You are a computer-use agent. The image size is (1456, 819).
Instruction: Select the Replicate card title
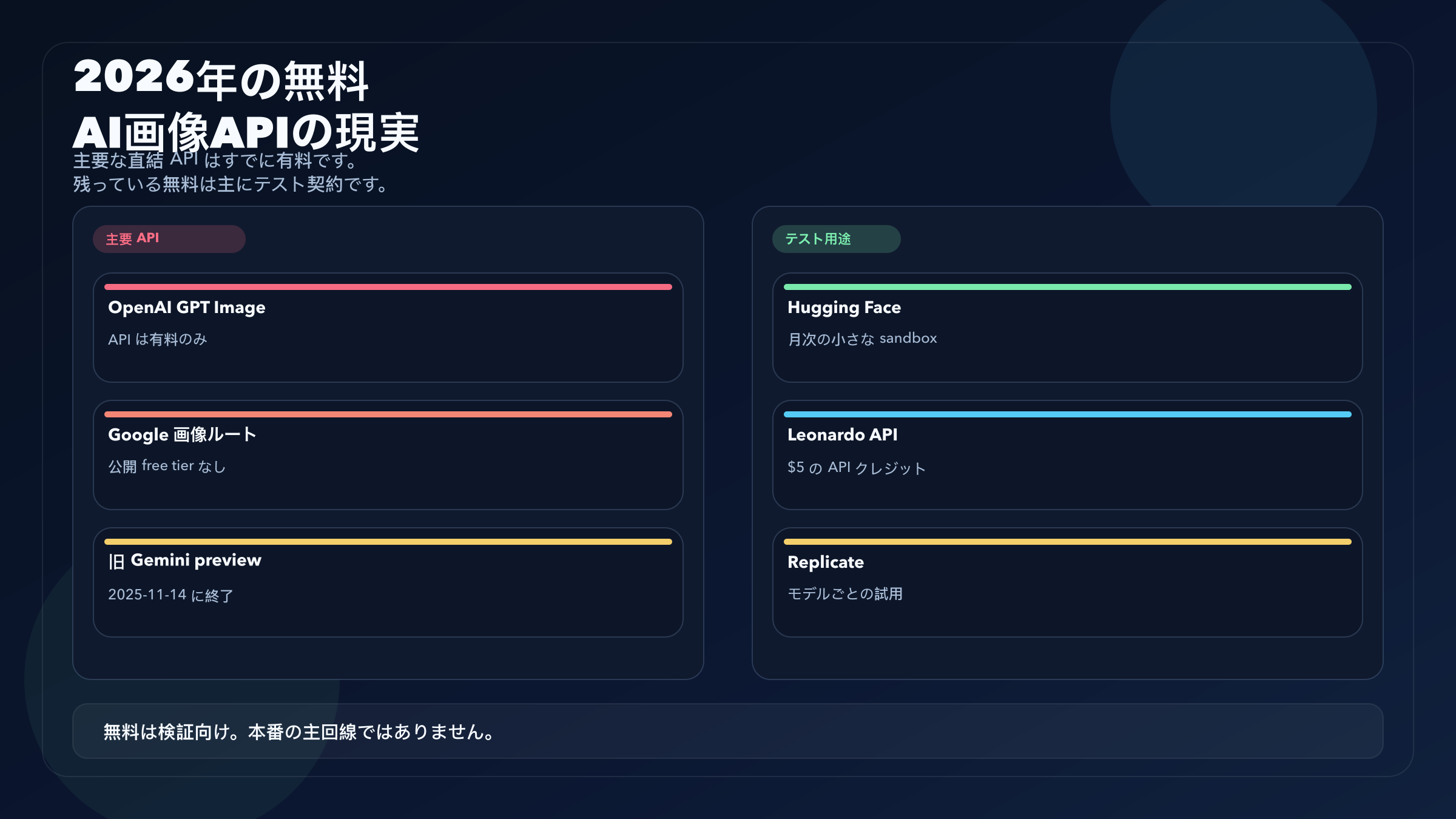point(825,562)
